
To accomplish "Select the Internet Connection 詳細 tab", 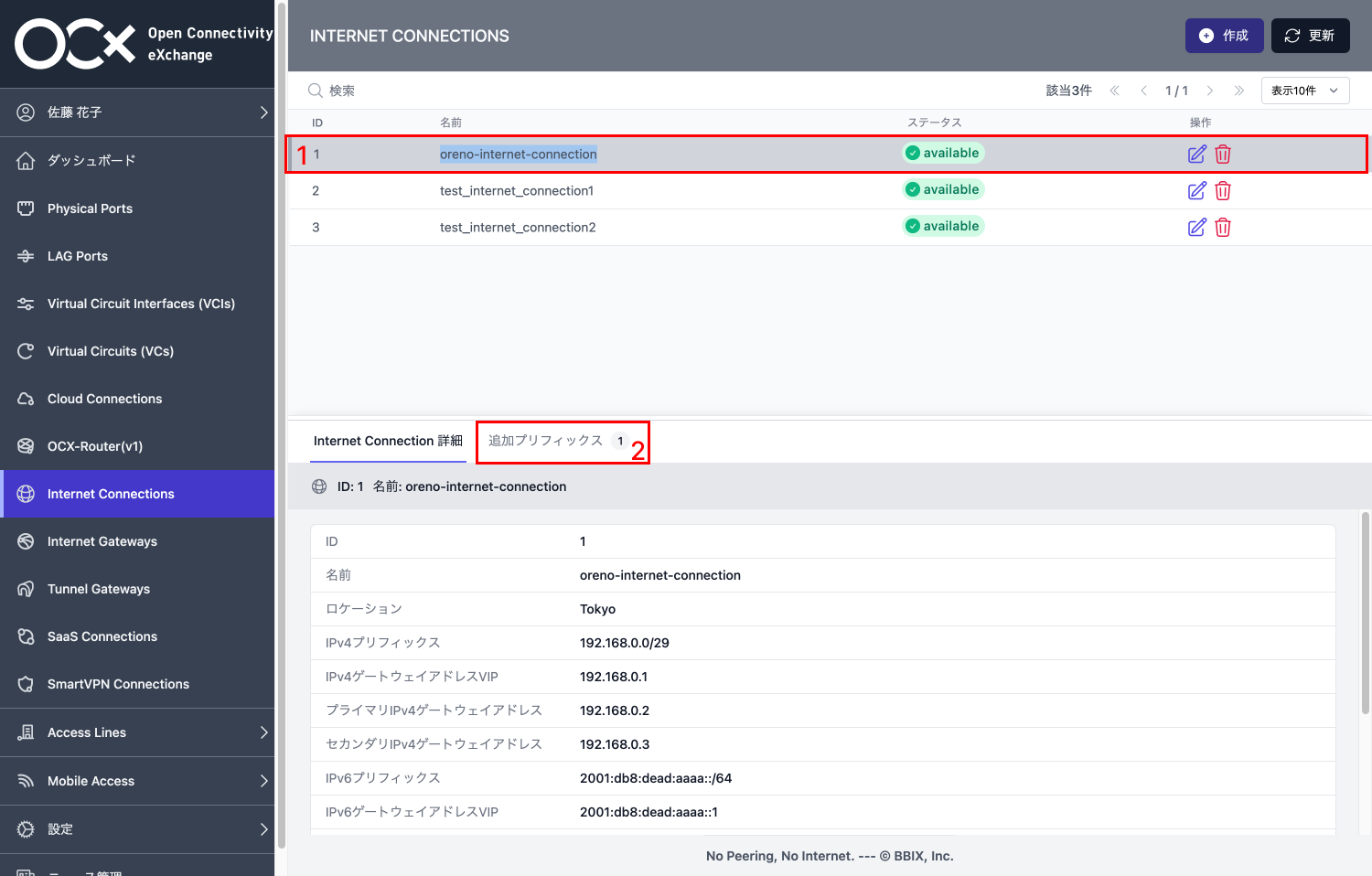I will 387,440.
